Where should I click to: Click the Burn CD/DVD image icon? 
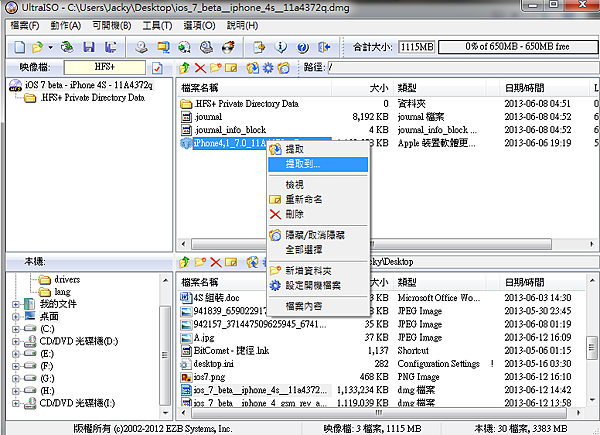pos(228,47)
